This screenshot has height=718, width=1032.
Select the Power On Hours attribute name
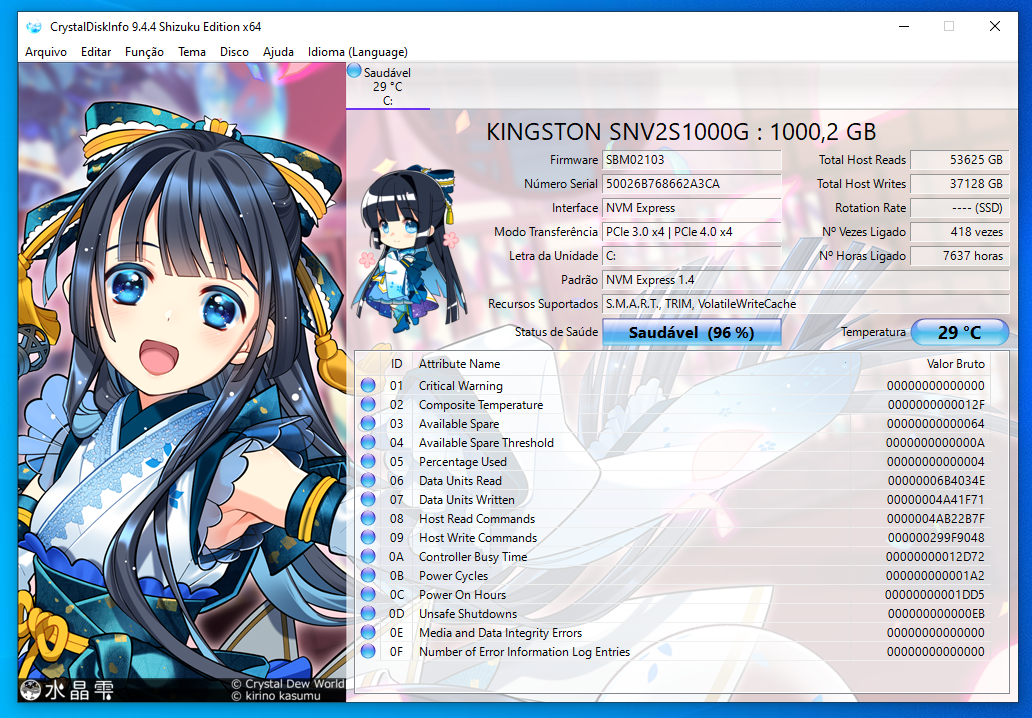463,595
